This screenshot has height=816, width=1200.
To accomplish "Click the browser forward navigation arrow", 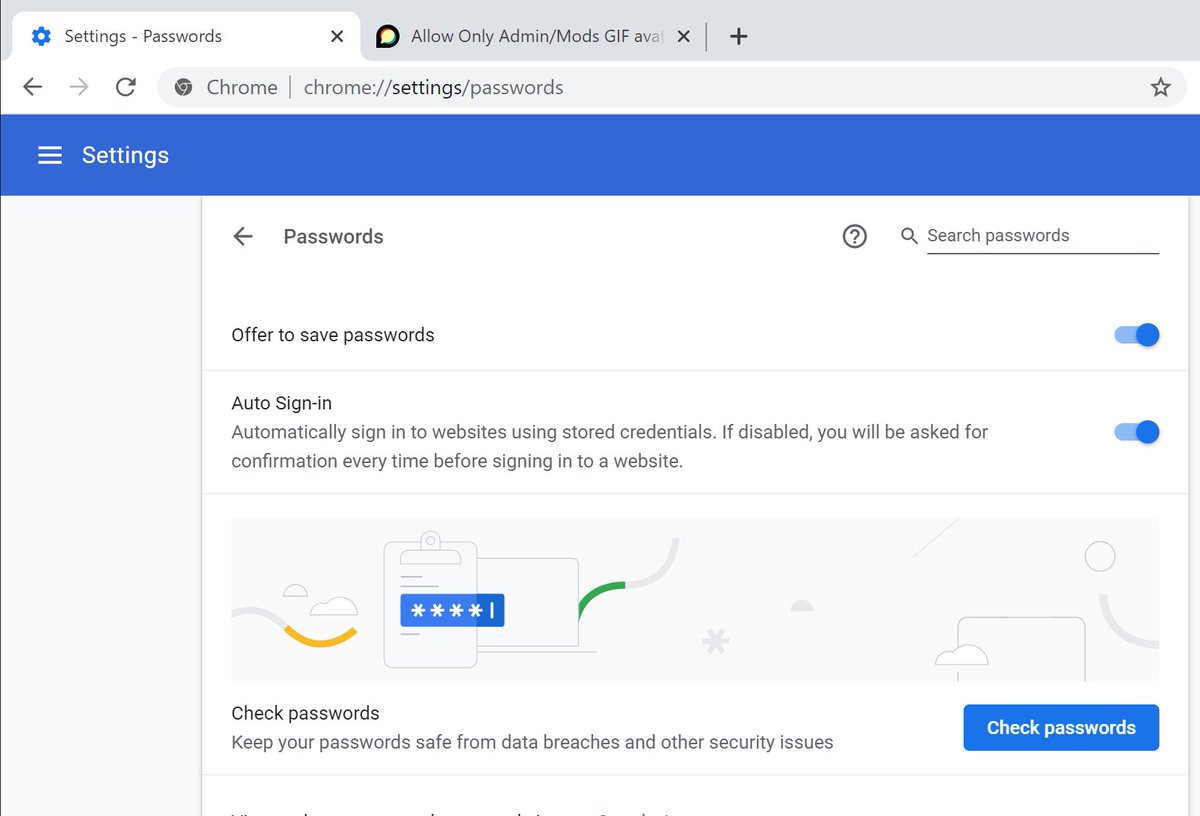I will pos(79,88).
